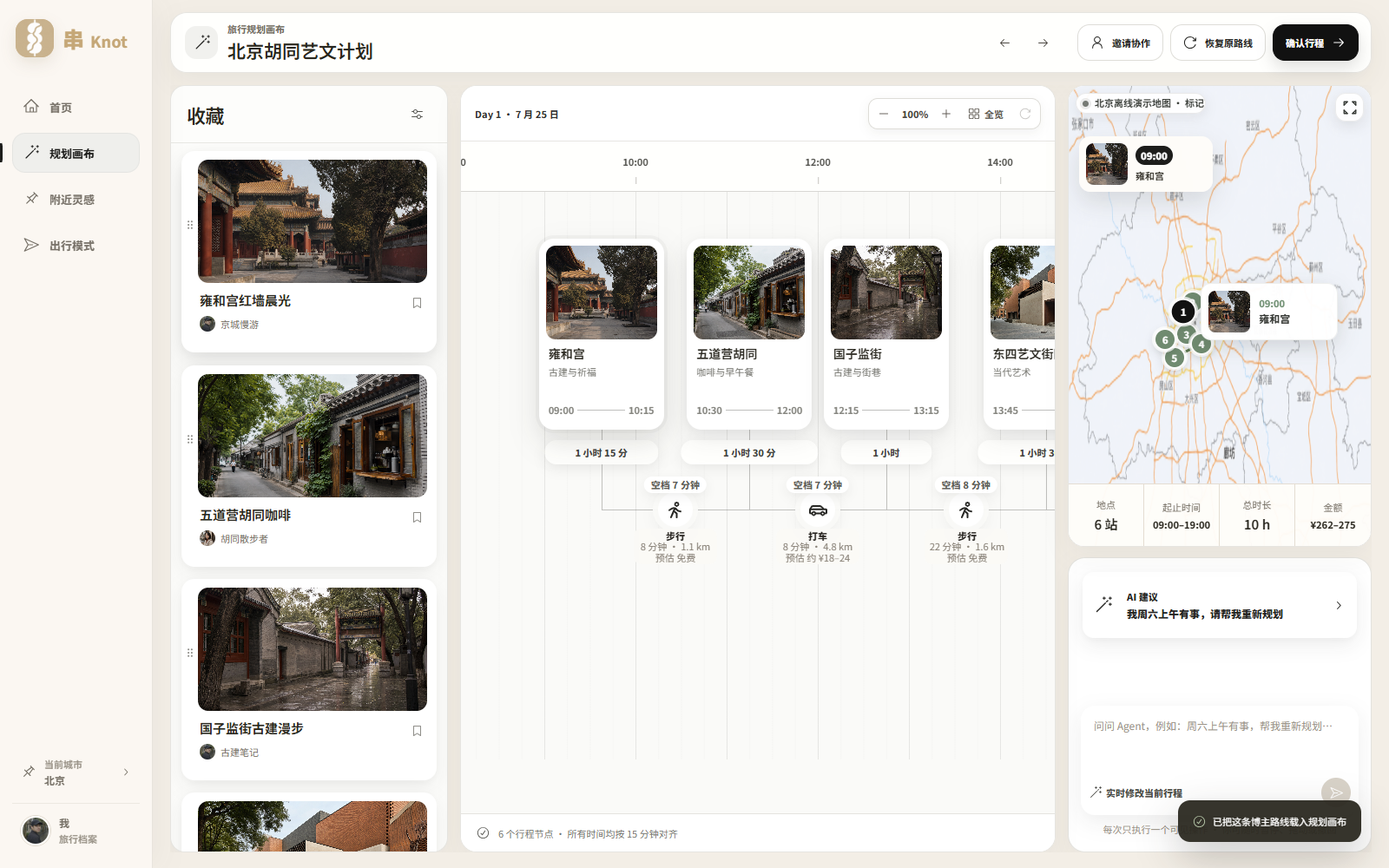Click the Knot logo icon

(35, 39)
